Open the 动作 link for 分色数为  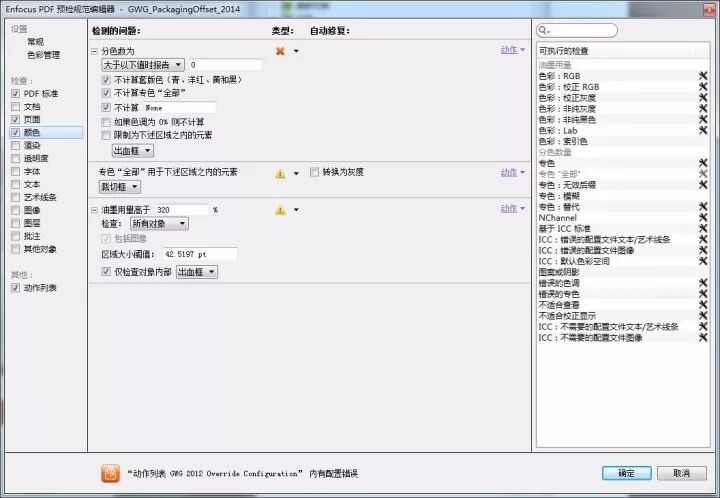coord(513,50)
